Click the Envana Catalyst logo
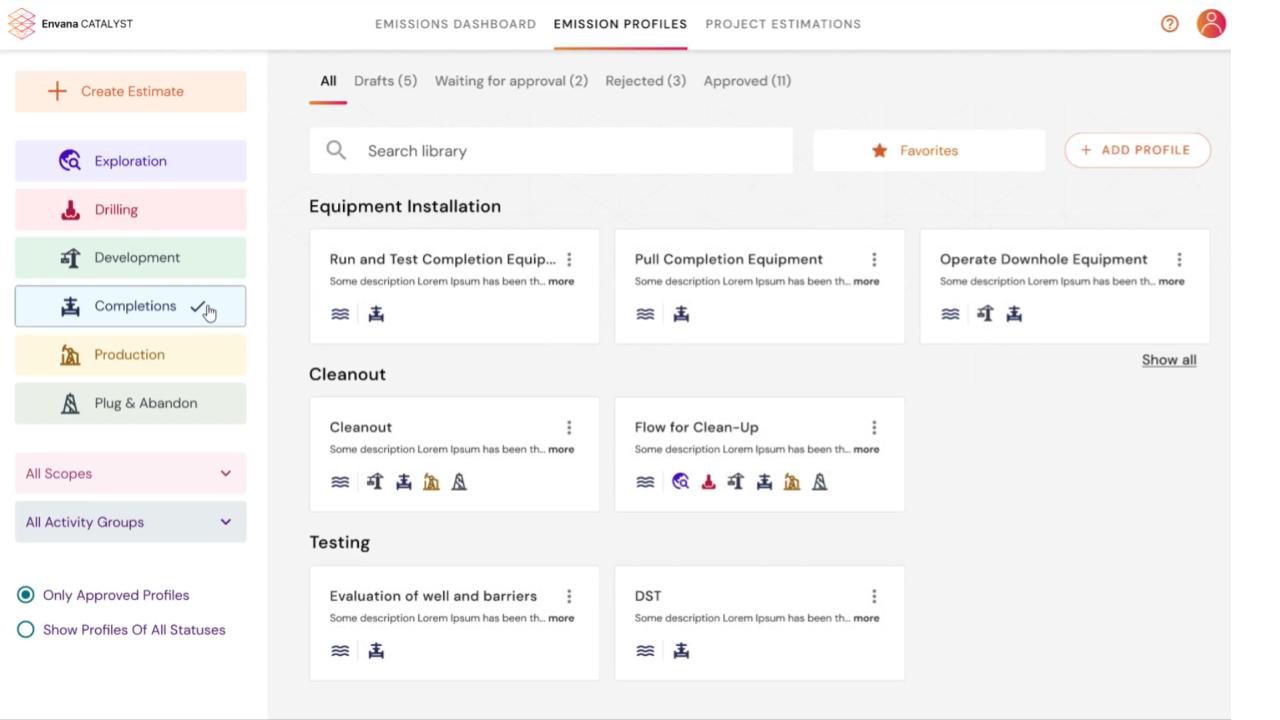The height and width of the screenshot is (720, 1280). point(68,22)
